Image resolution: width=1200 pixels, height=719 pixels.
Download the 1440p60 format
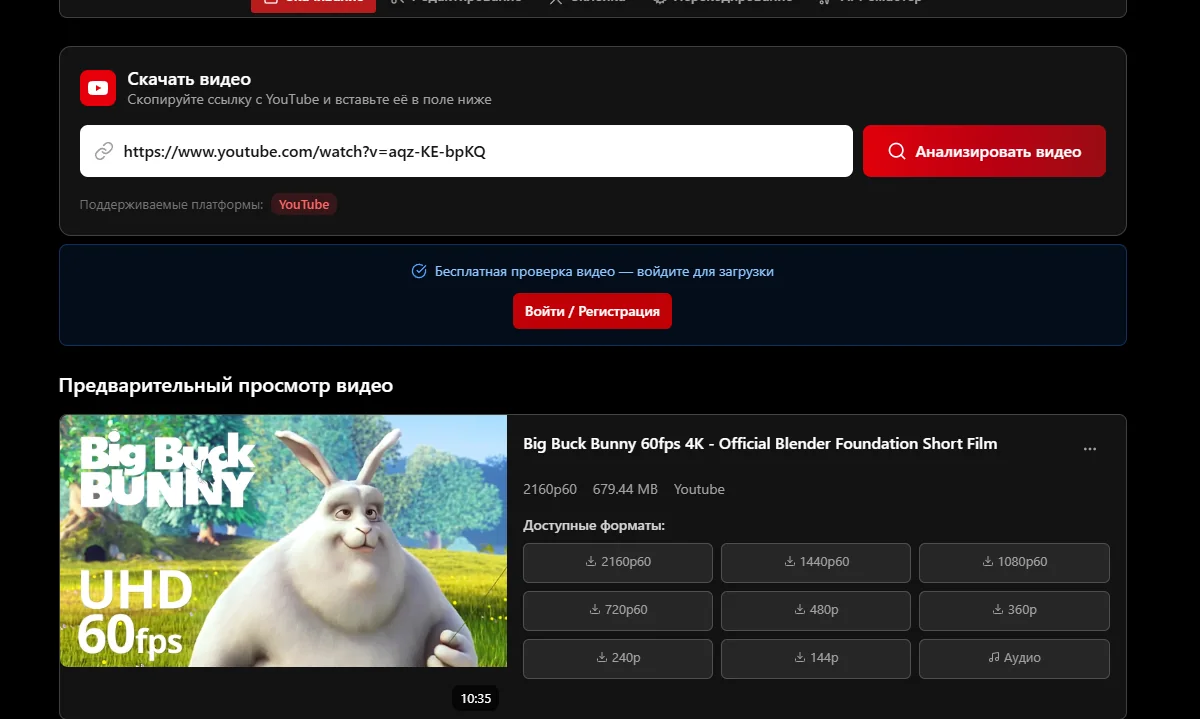pyautogui.click(x=816, y=562)
